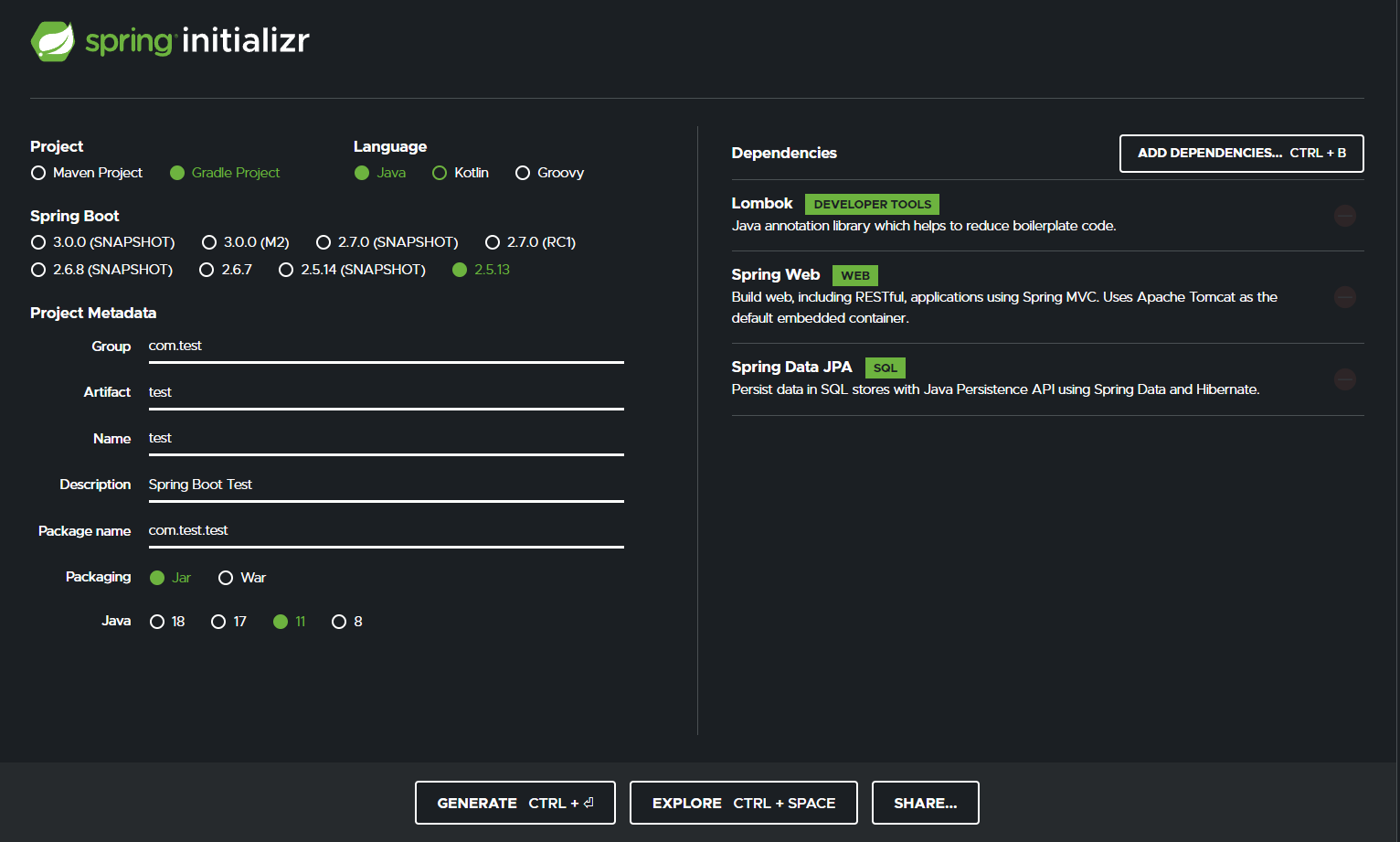Click the Spring Data JPA title
This screenshot has height=842, width=1400.
tap(791, 367)
